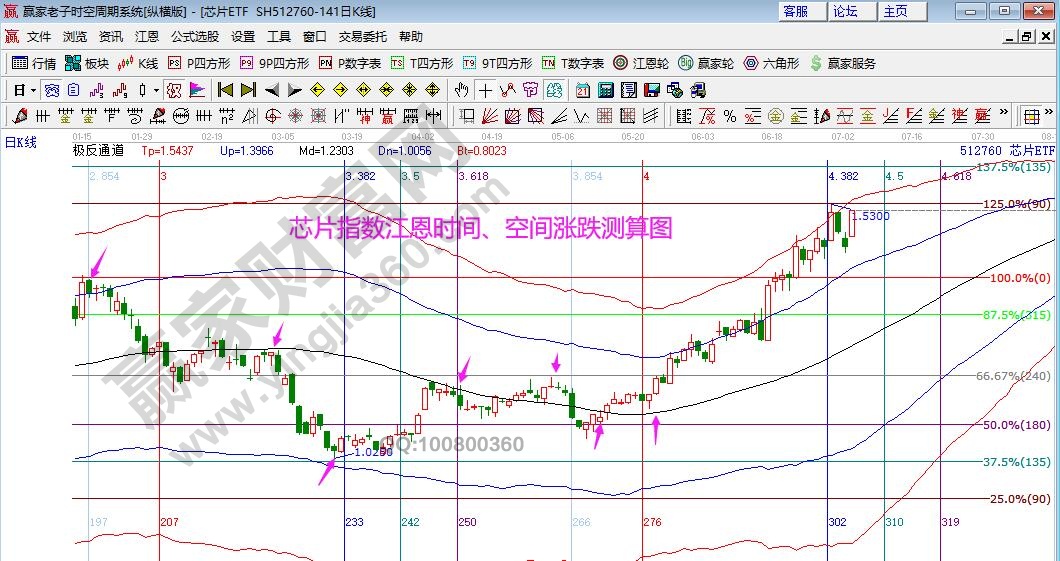The height and width of the screenshot is (561, 1060).
Task: Select the percent (%) drawing tool
Action: pos(730,115)
